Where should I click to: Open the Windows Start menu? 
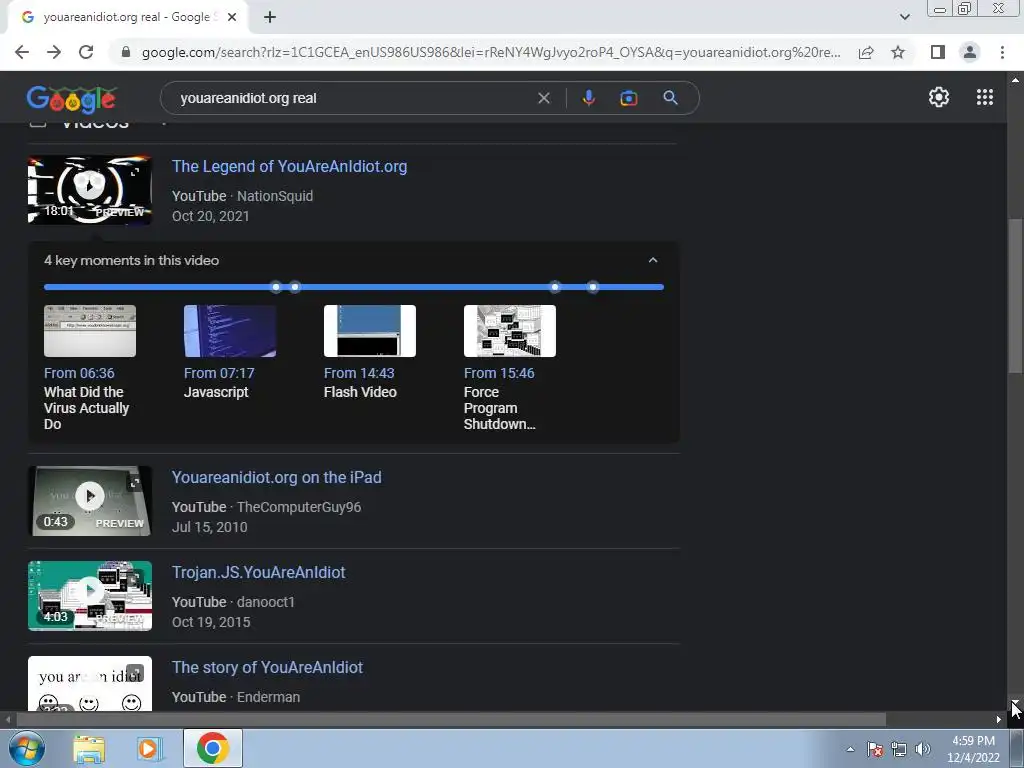coord(26,748)
